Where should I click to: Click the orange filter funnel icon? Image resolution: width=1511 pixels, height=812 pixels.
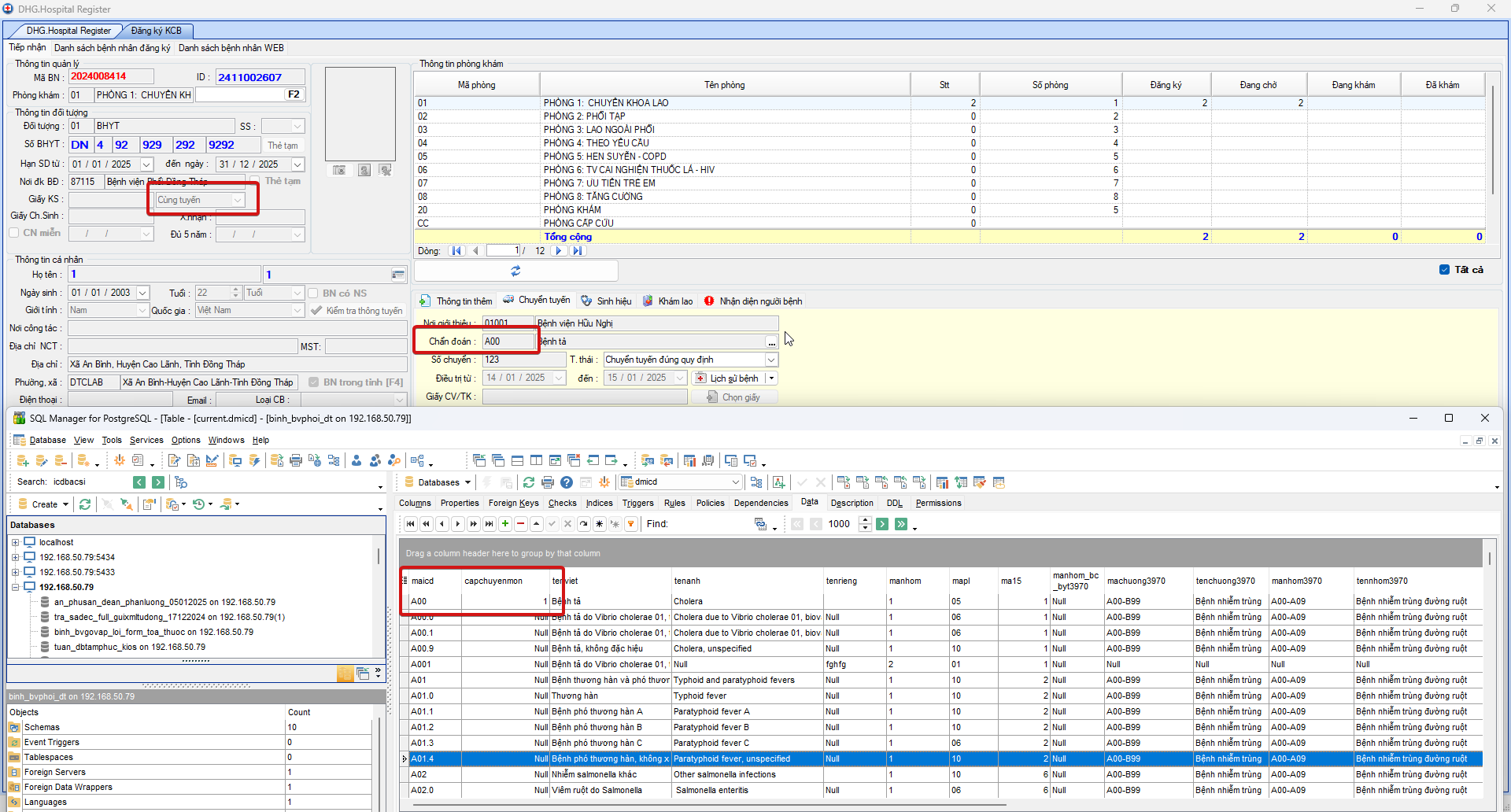(630, 524)
